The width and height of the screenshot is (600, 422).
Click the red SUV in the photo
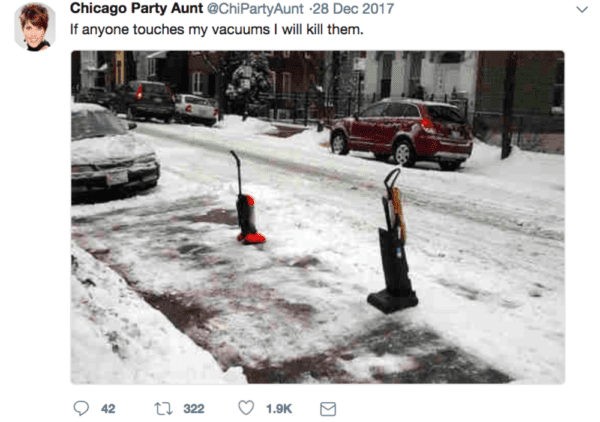pos(401,133)
